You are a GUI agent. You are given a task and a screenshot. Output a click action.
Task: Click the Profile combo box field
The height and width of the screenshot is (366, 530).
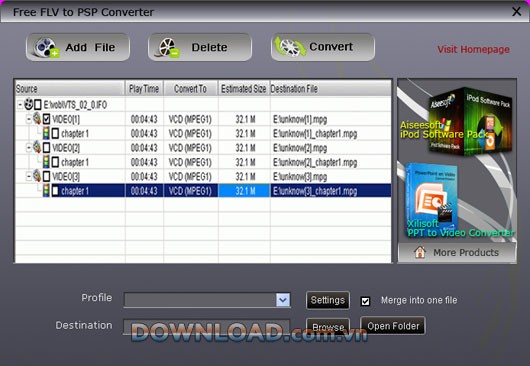coord(207,300)
